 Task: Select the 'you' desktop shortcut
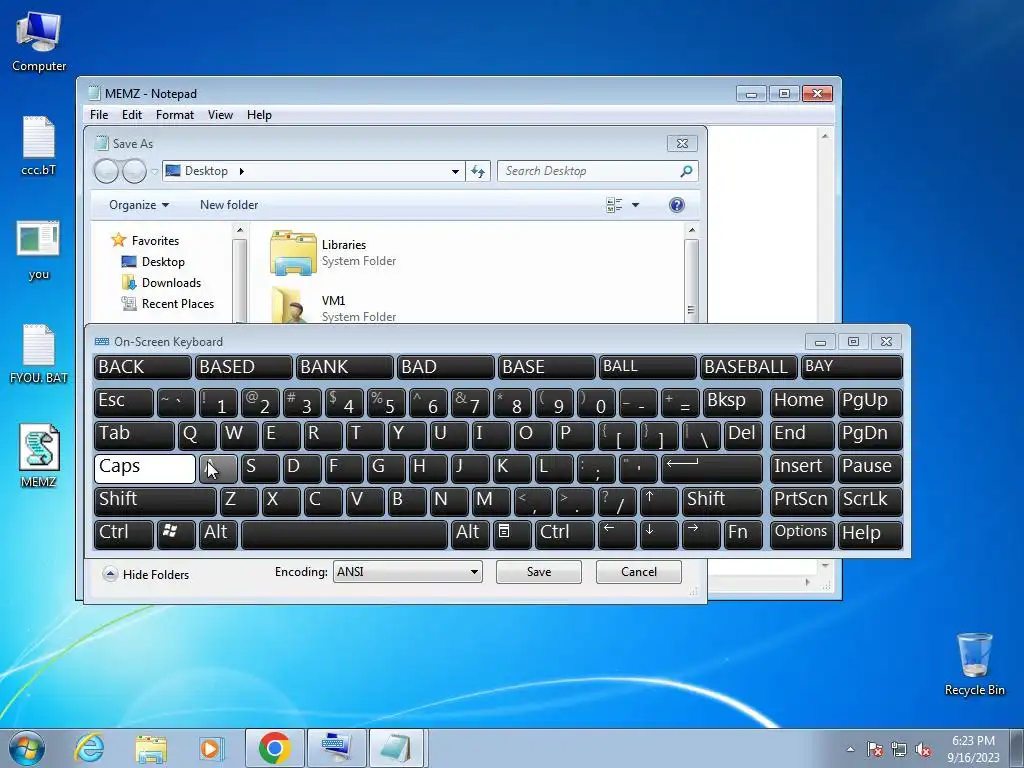tap(39, 250)
